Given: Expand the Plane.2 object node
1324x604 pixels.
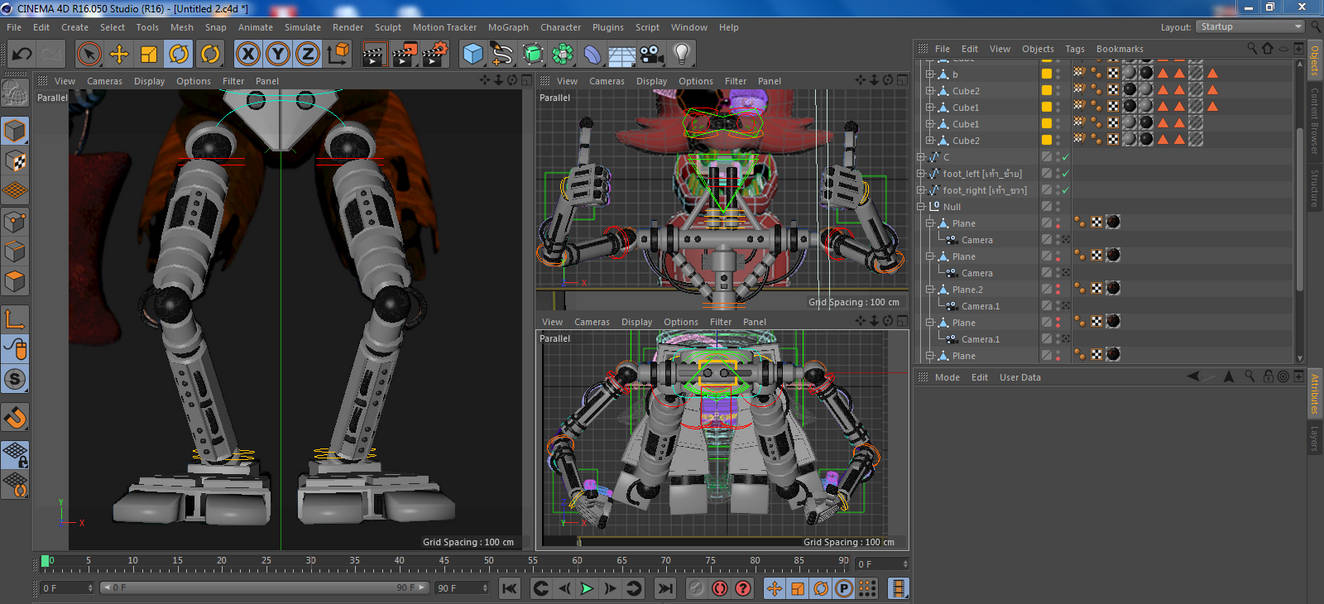Looking at the screenshot, I should coord(930,290).
